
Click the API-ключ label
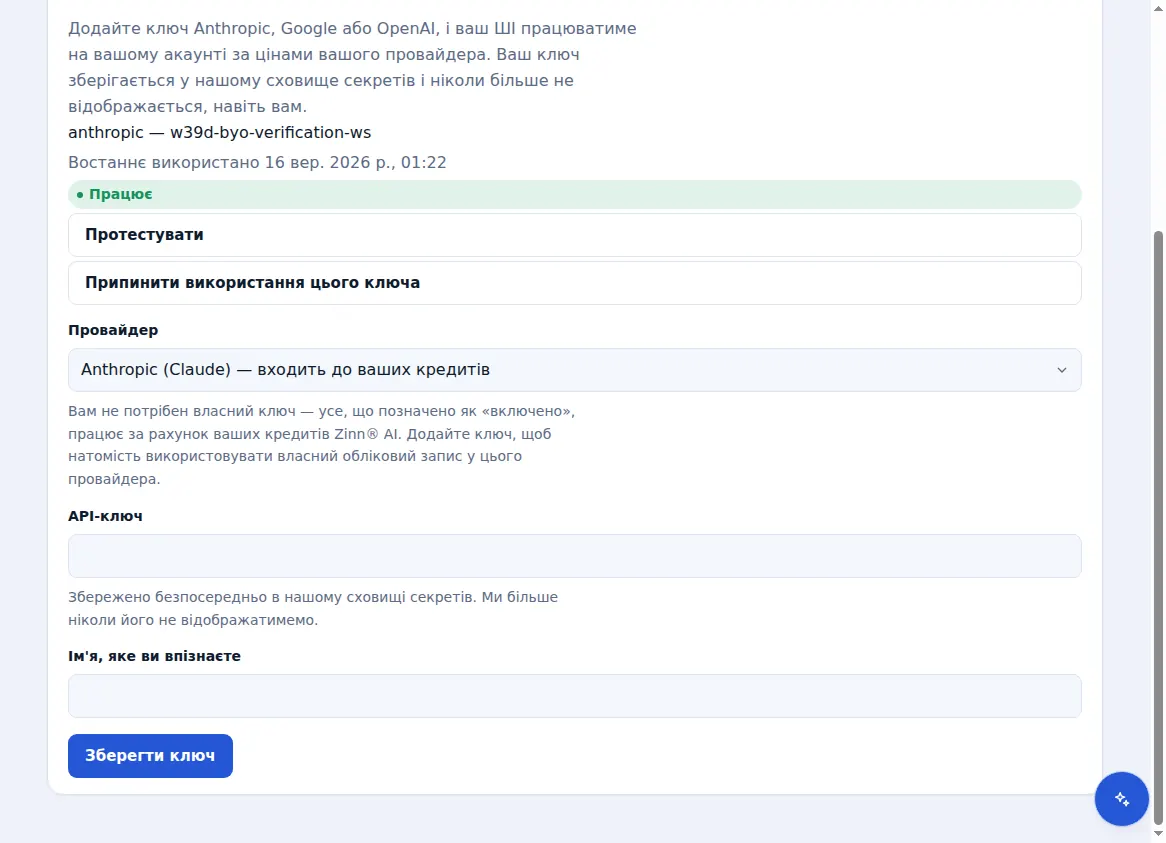pos(105,516)
